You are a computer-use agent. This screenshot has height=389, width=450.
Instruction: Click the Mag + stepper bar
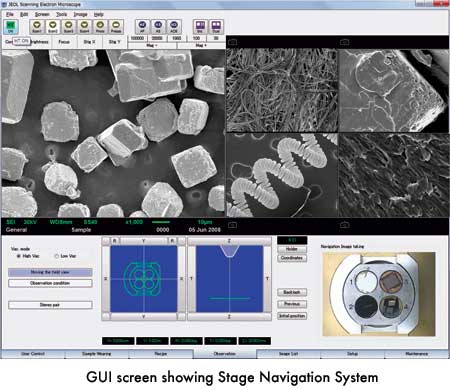click(x=201, y=45)
